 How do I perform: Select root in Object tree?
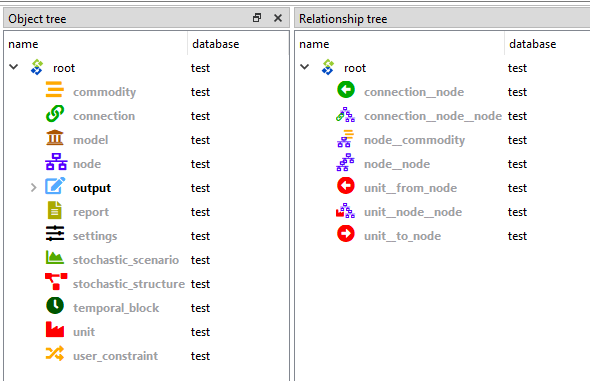[x=64, y=68]
